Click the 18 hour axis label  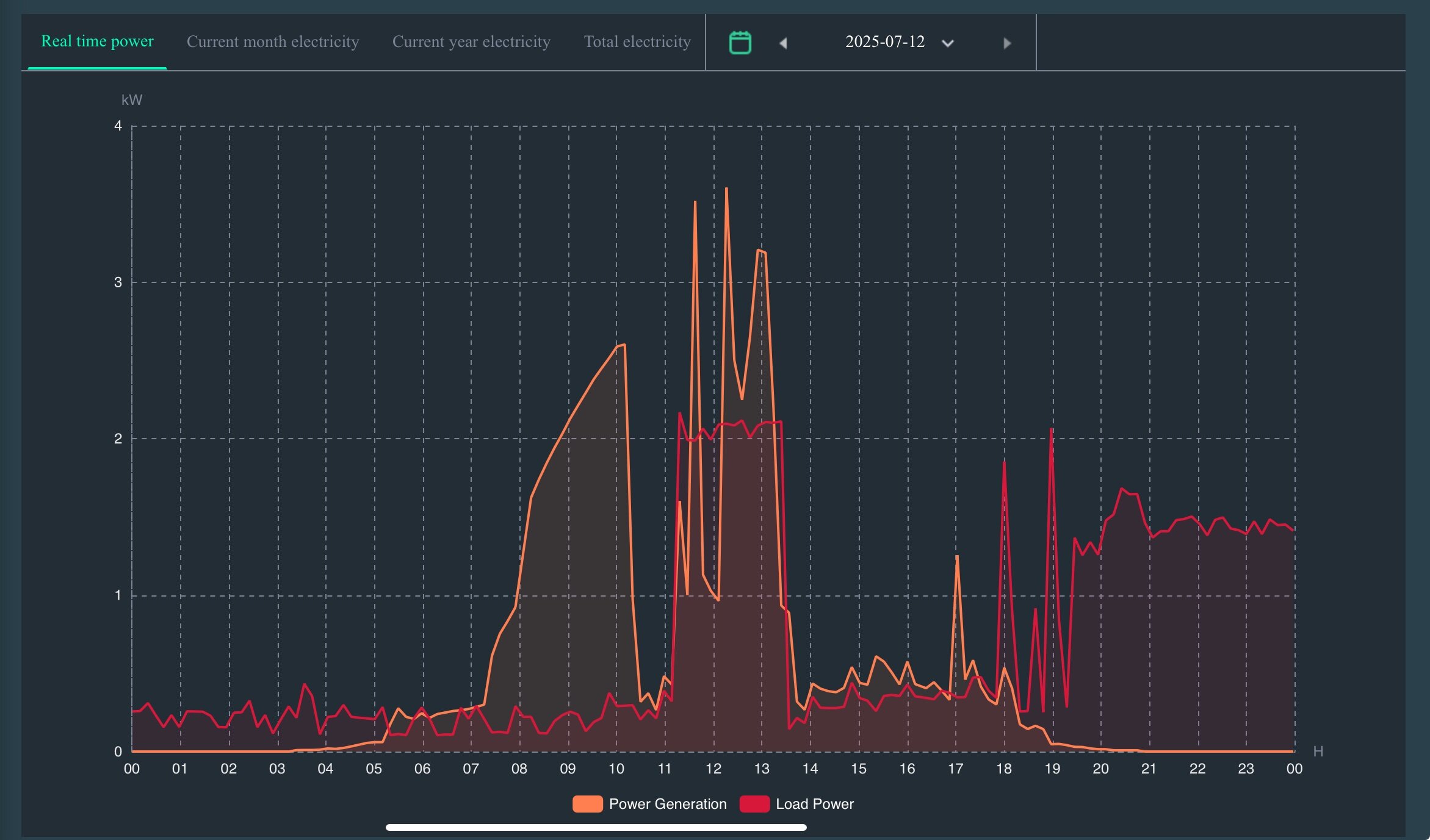pos(1004,769)
